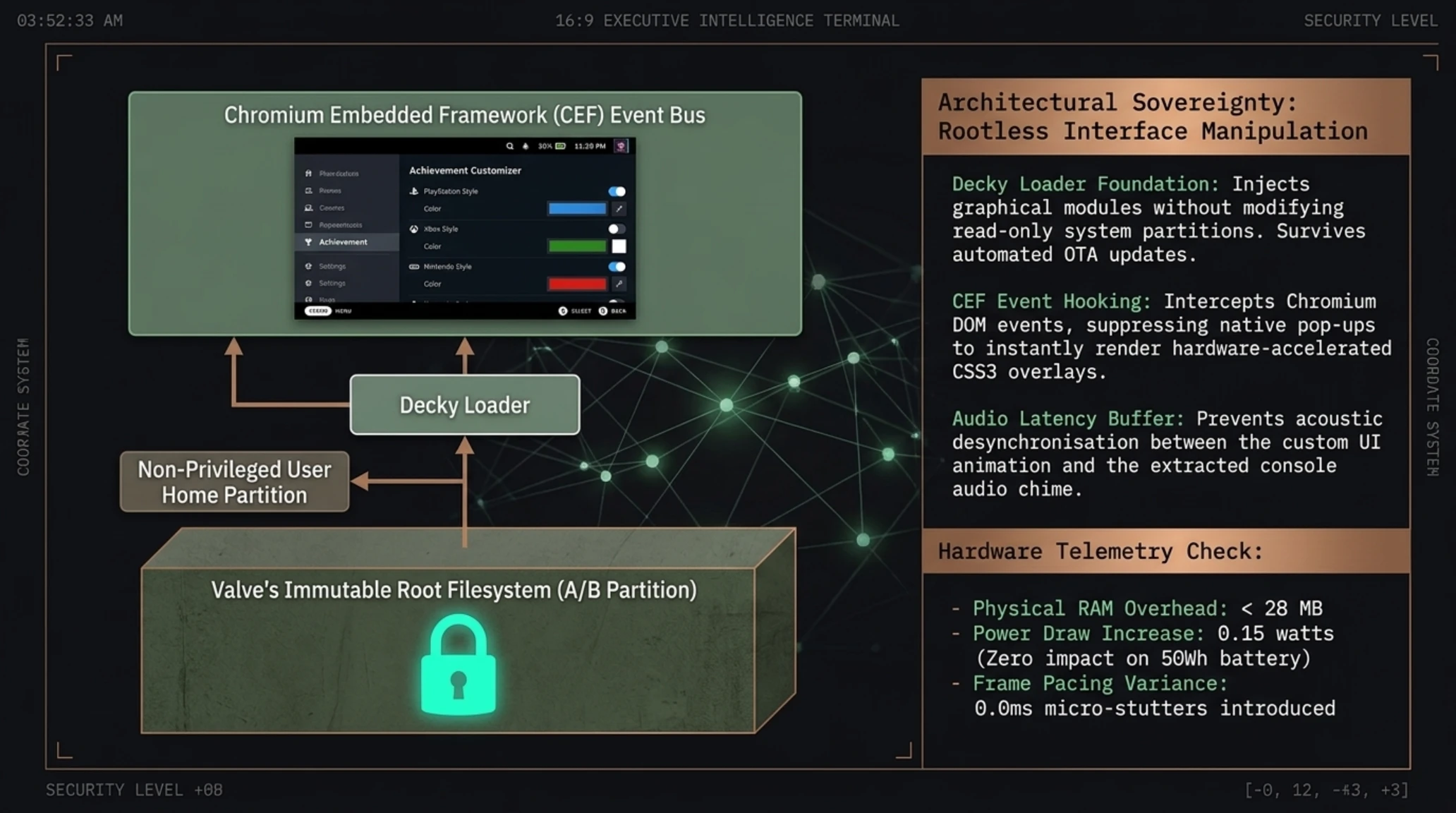Click the search magnifier in Steam Deck top bar
Viewport: 1456px width, 813px height.
pos(509,146)
